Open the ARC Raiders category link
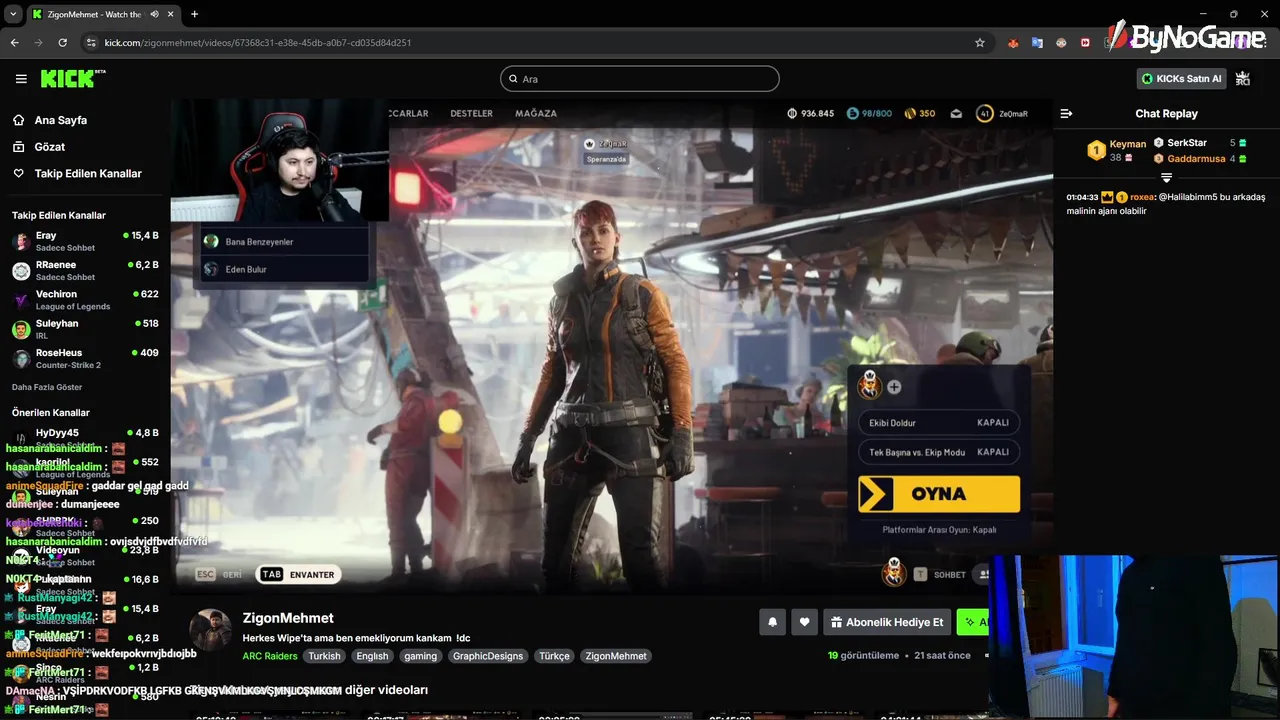Image resolution: width=1280 pixels, height=720 pixels. point(270,656)
